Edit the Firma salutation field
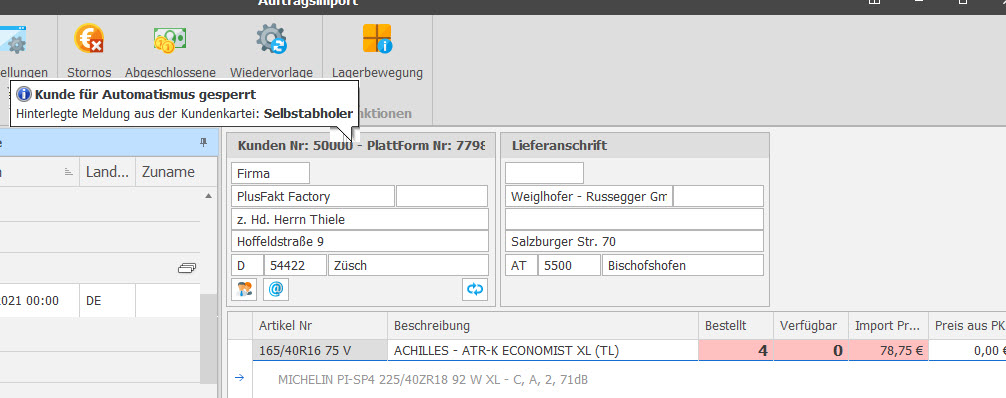Viewport: 1006px width, 398px height. (x=270, y=173)
